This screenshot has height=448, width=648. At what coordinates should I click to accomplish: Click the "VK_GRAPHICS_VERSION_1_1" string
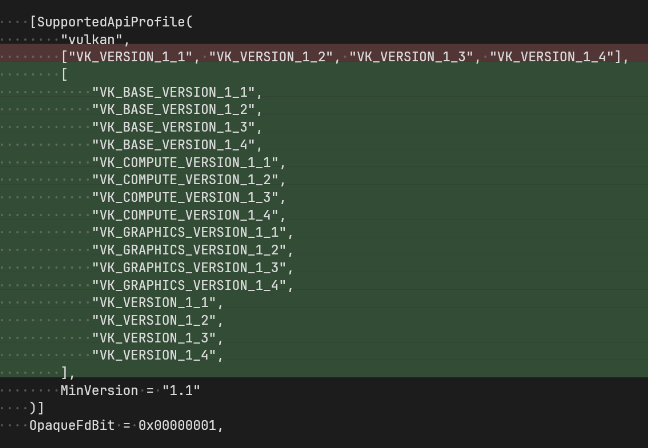point(192,232)
